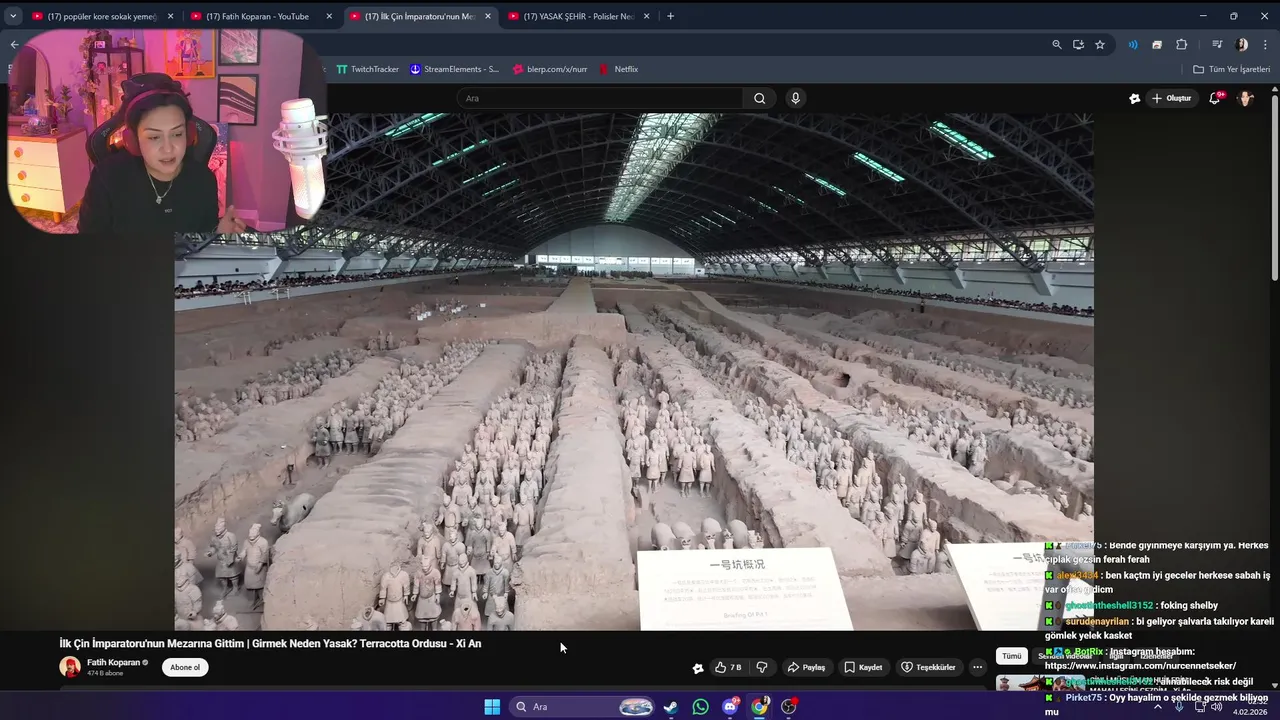Click the sparkle icon next to the like button

pyautogui.click(x=698, y=667)
